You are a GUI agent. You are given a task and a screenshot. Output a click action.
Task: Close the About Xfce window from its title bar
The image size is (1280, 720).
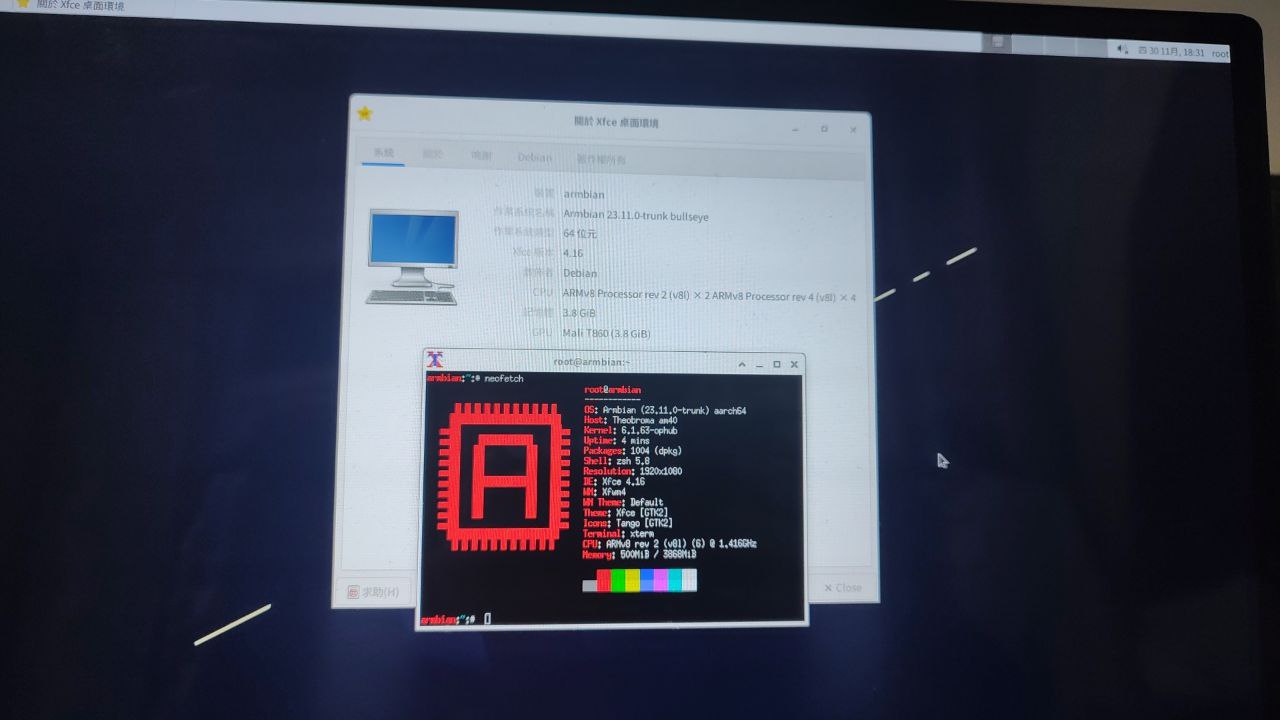pyautogui.click(x=853, y=129)
